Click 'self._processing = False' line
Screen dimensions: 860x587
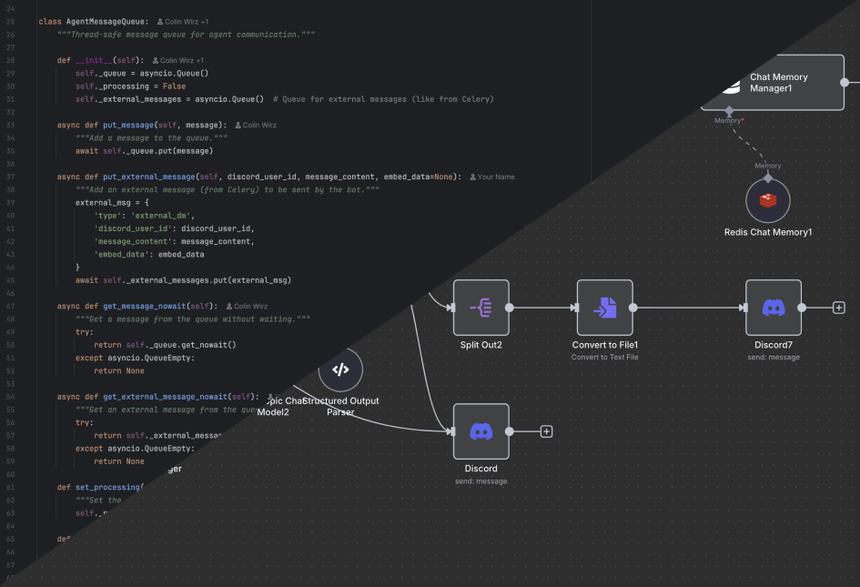point(131,86)
